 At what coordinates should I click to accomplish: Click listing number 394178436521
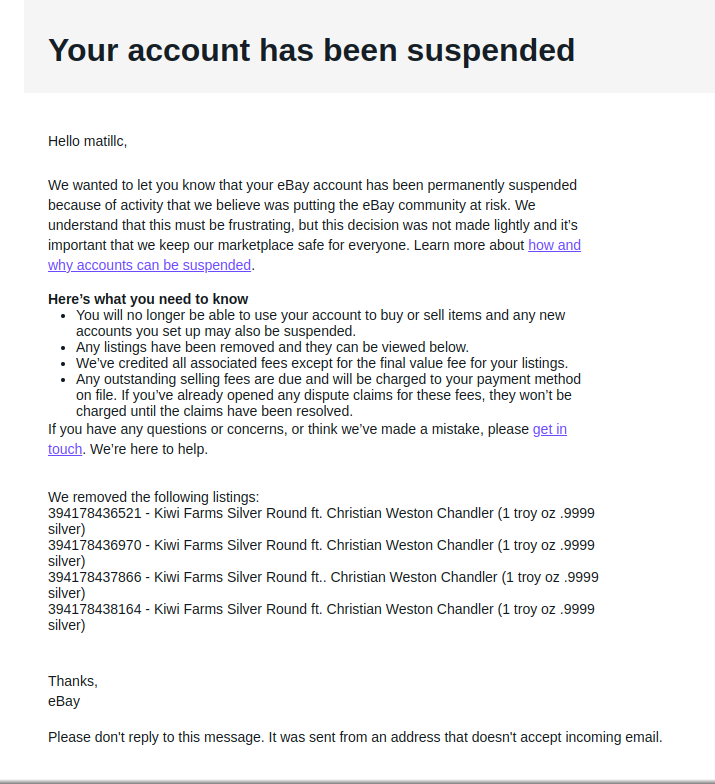(94, 514)
